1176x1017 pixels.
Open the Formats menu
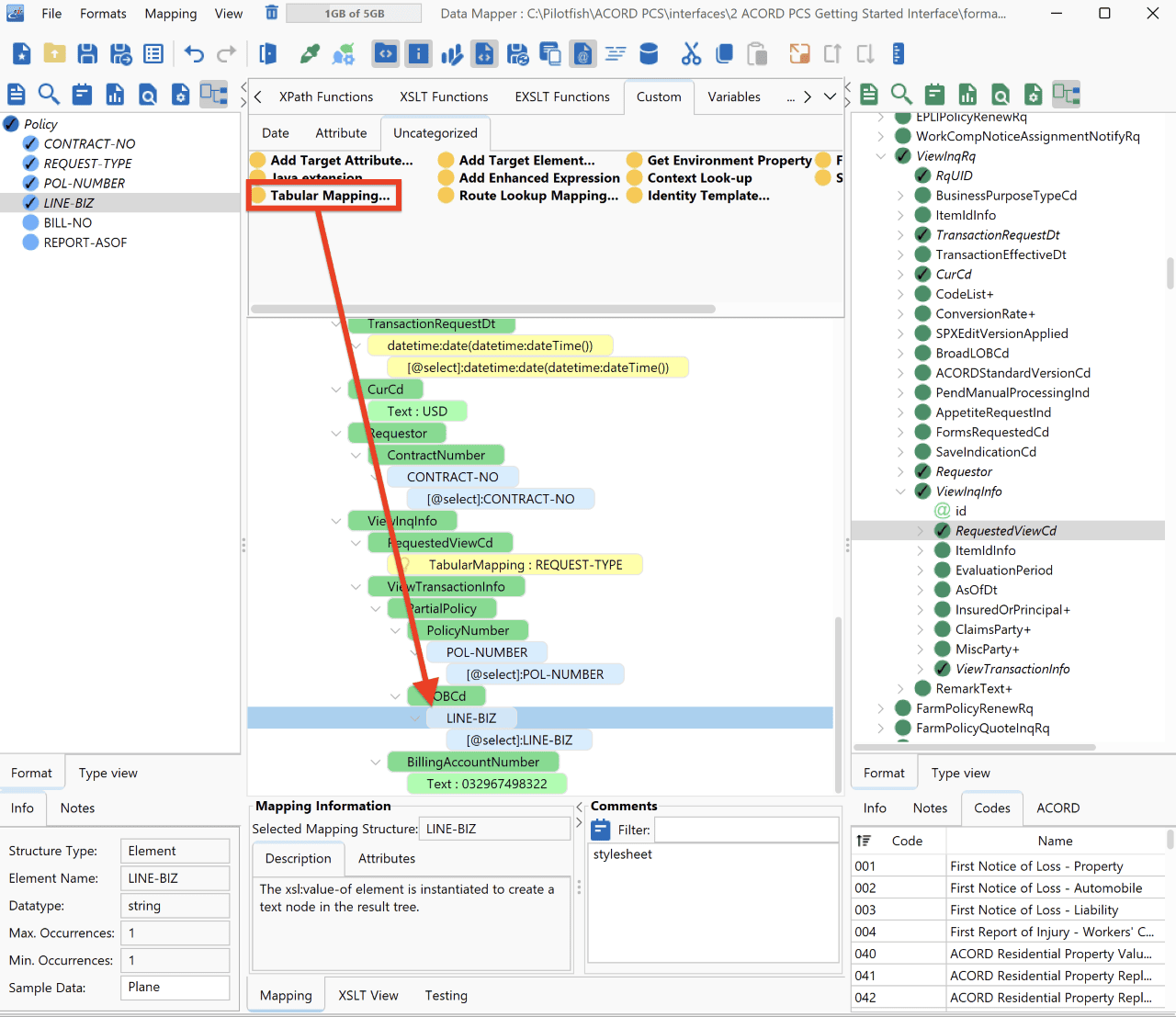pyautogui.click(x=103, y=14)
